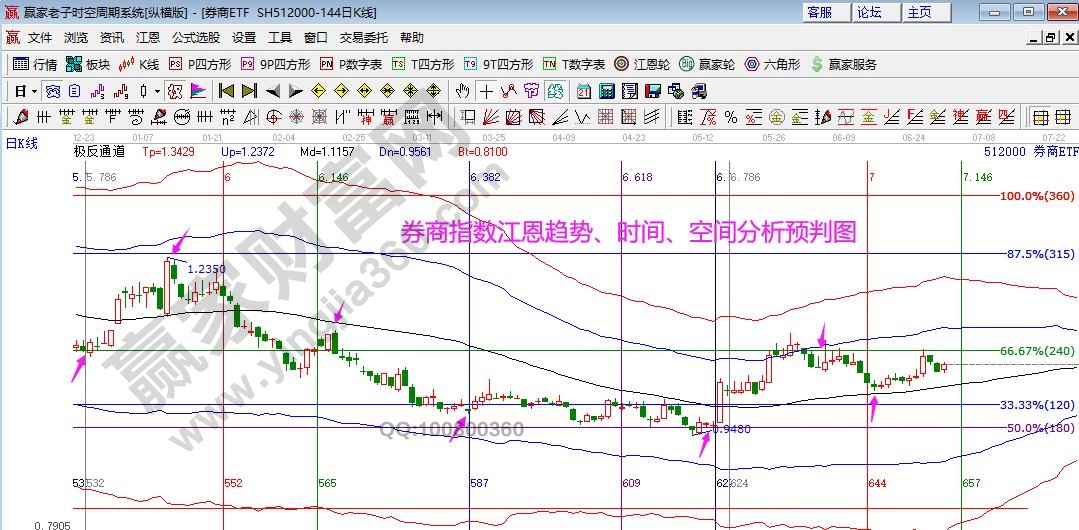Open the 文件 menu
The width and height of the screenshot is (1079, 530).
click(x=40, y=38)
